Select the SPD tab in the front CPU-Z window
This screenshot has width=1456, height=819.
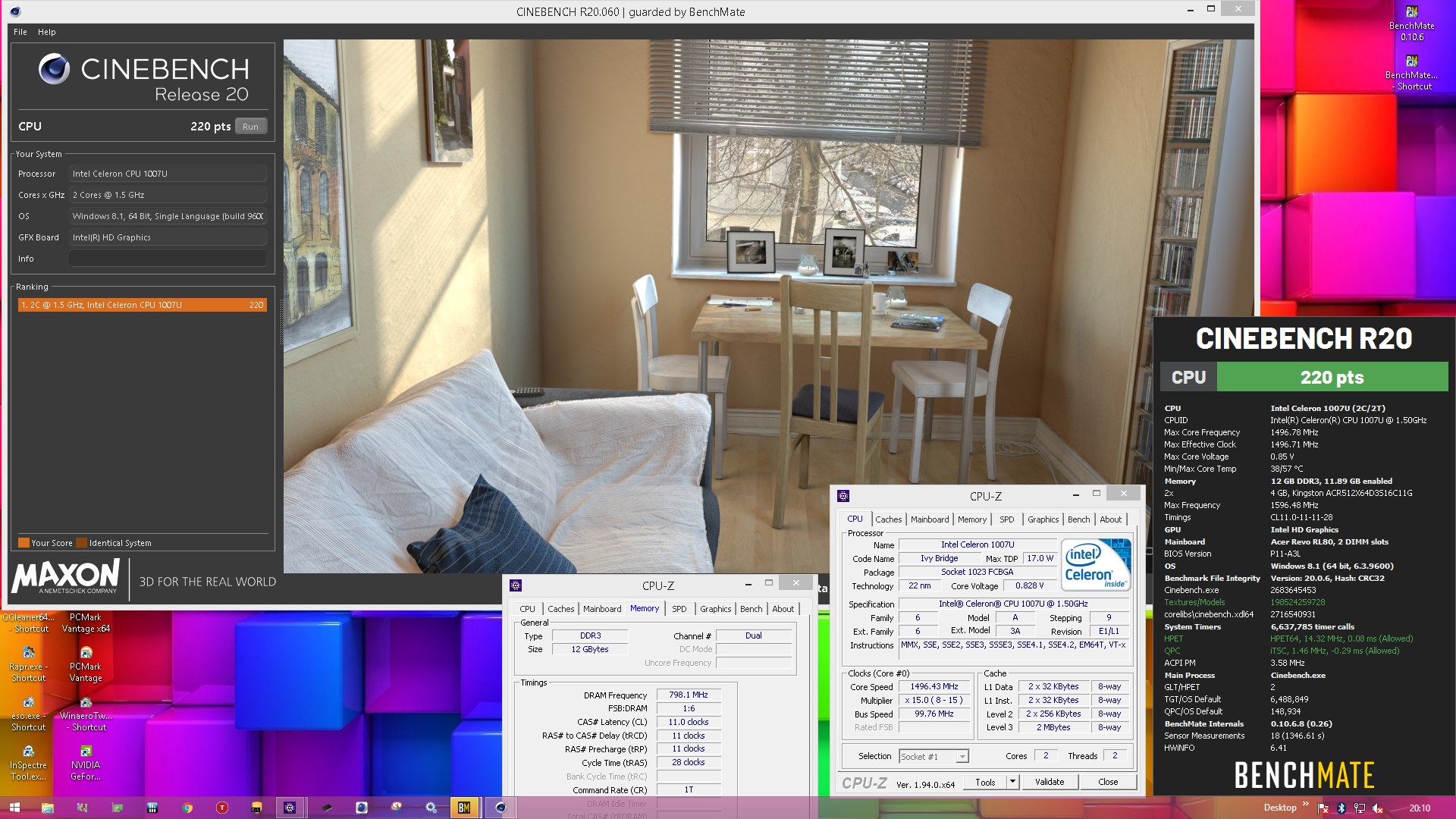(x=1006, y=519)
